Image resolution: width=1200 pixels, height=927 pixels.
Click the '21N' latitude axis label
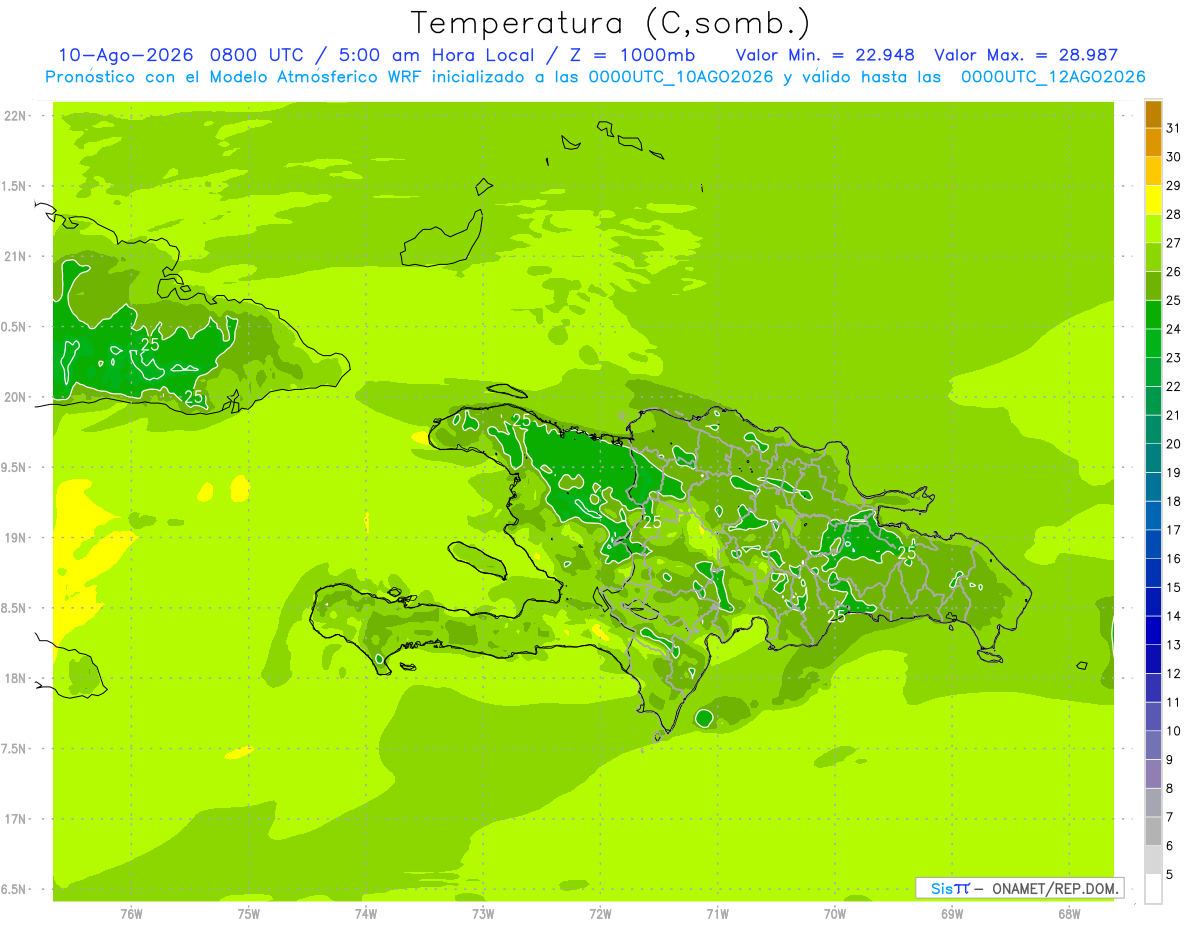[14, 256]
